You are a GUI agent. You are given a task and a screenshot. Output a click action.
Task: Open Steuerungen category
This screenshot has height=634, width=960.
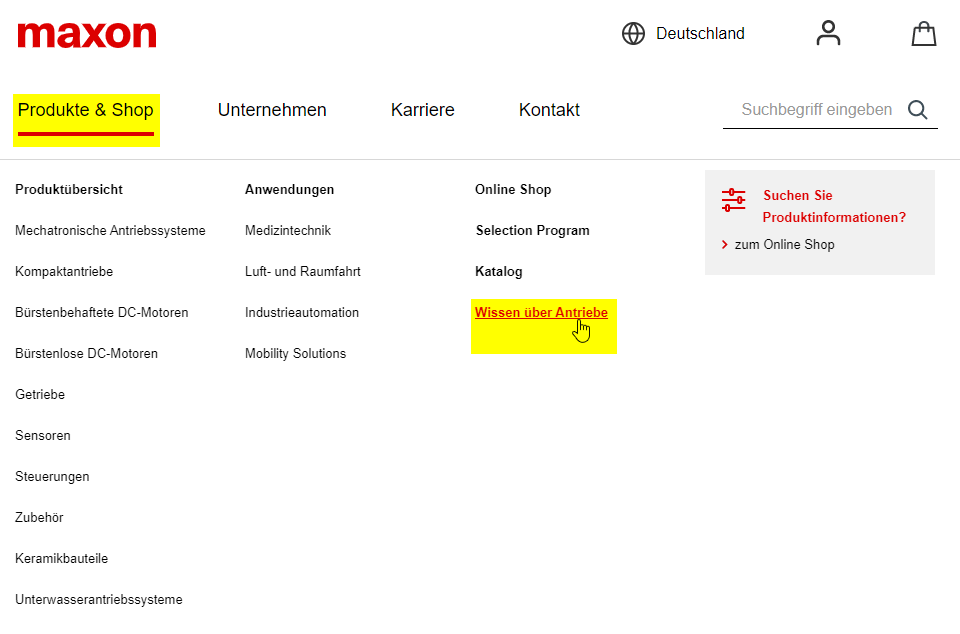pos(52,477)
